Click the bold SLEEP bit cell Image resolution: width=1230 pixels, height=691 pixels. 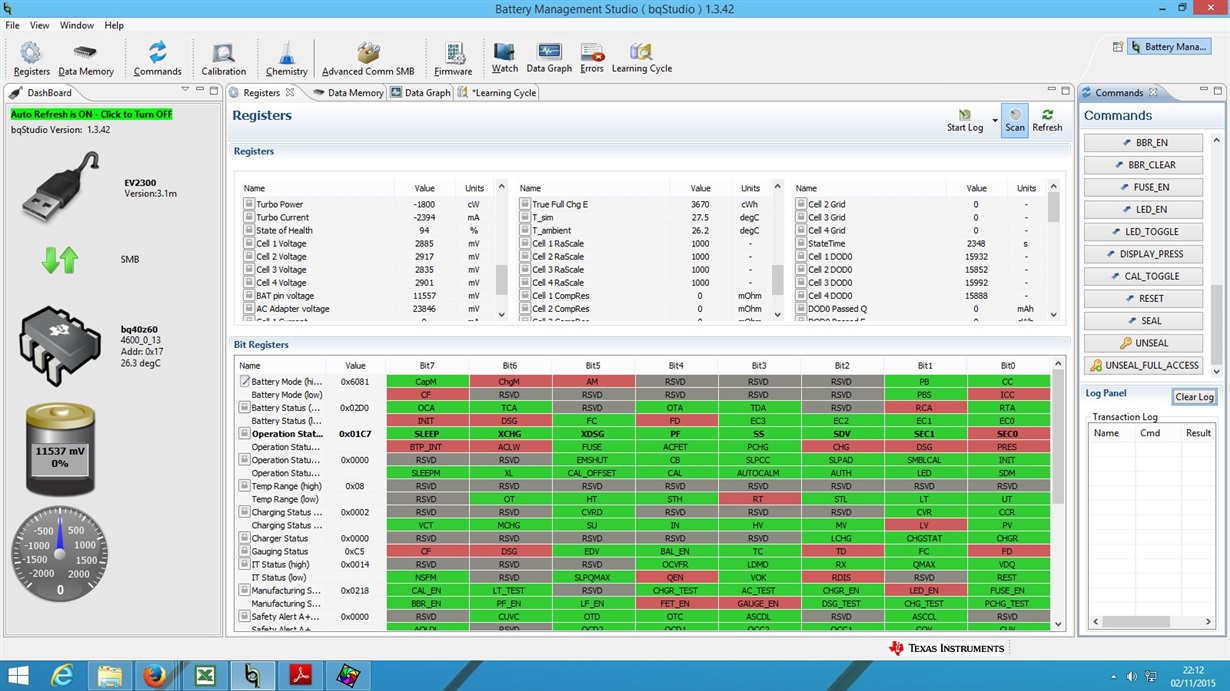[426, 434]
